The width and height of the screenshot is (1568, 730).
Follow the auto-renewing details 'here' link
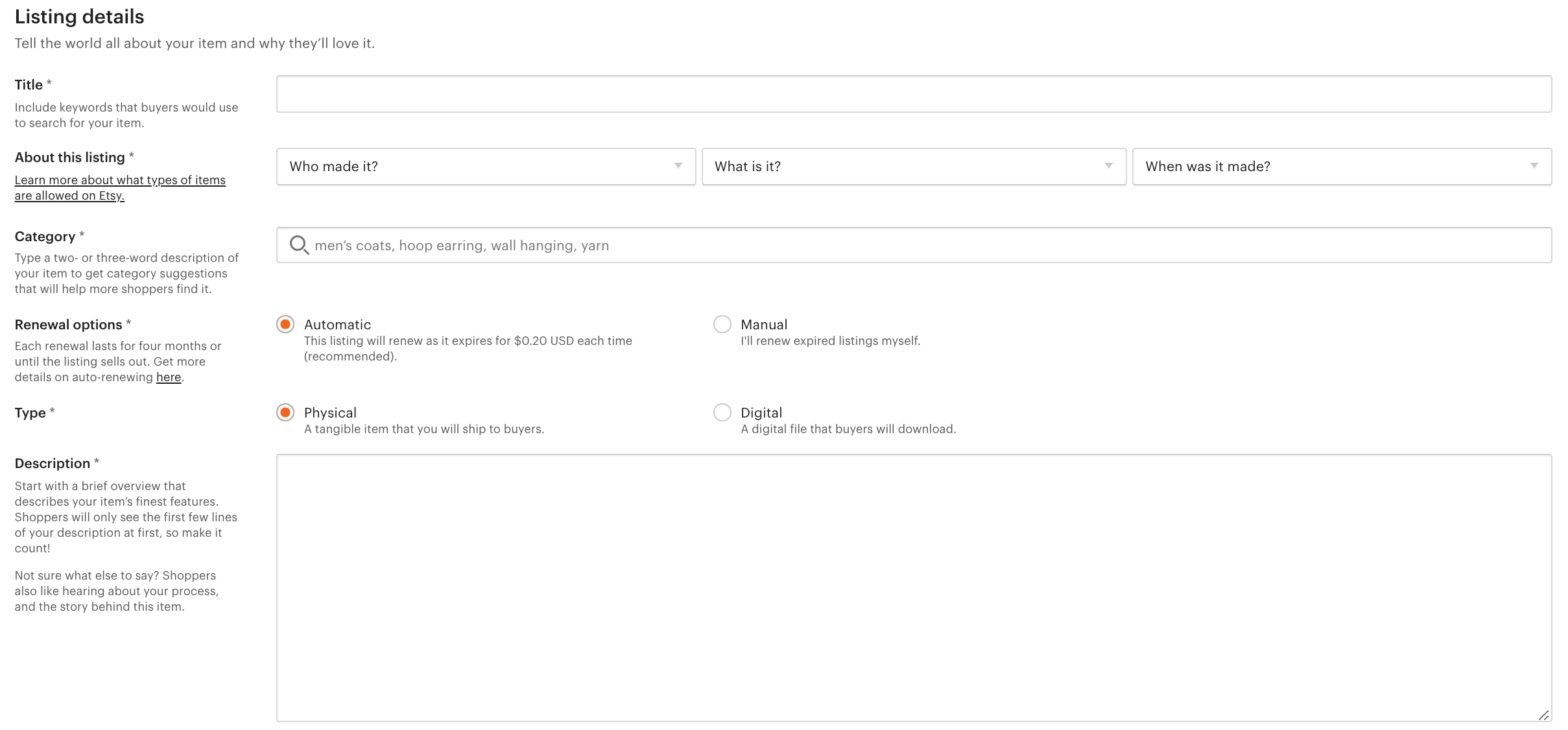pyautogui.click(x=169, y=377)
